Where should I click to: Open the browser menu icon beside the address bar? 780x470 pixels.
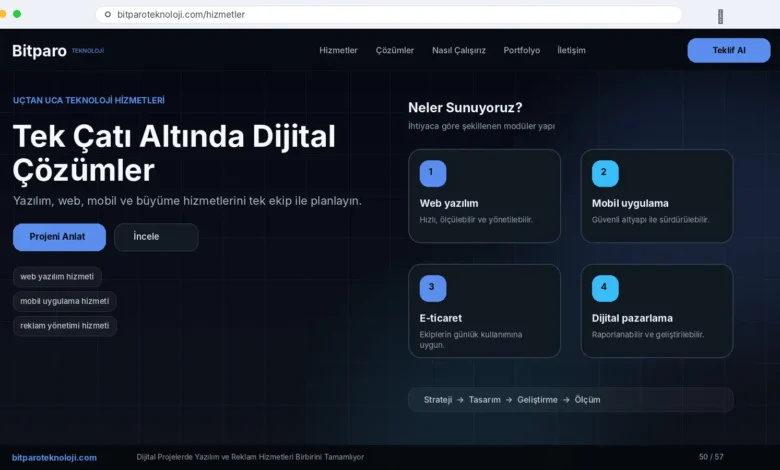point(720,16)
